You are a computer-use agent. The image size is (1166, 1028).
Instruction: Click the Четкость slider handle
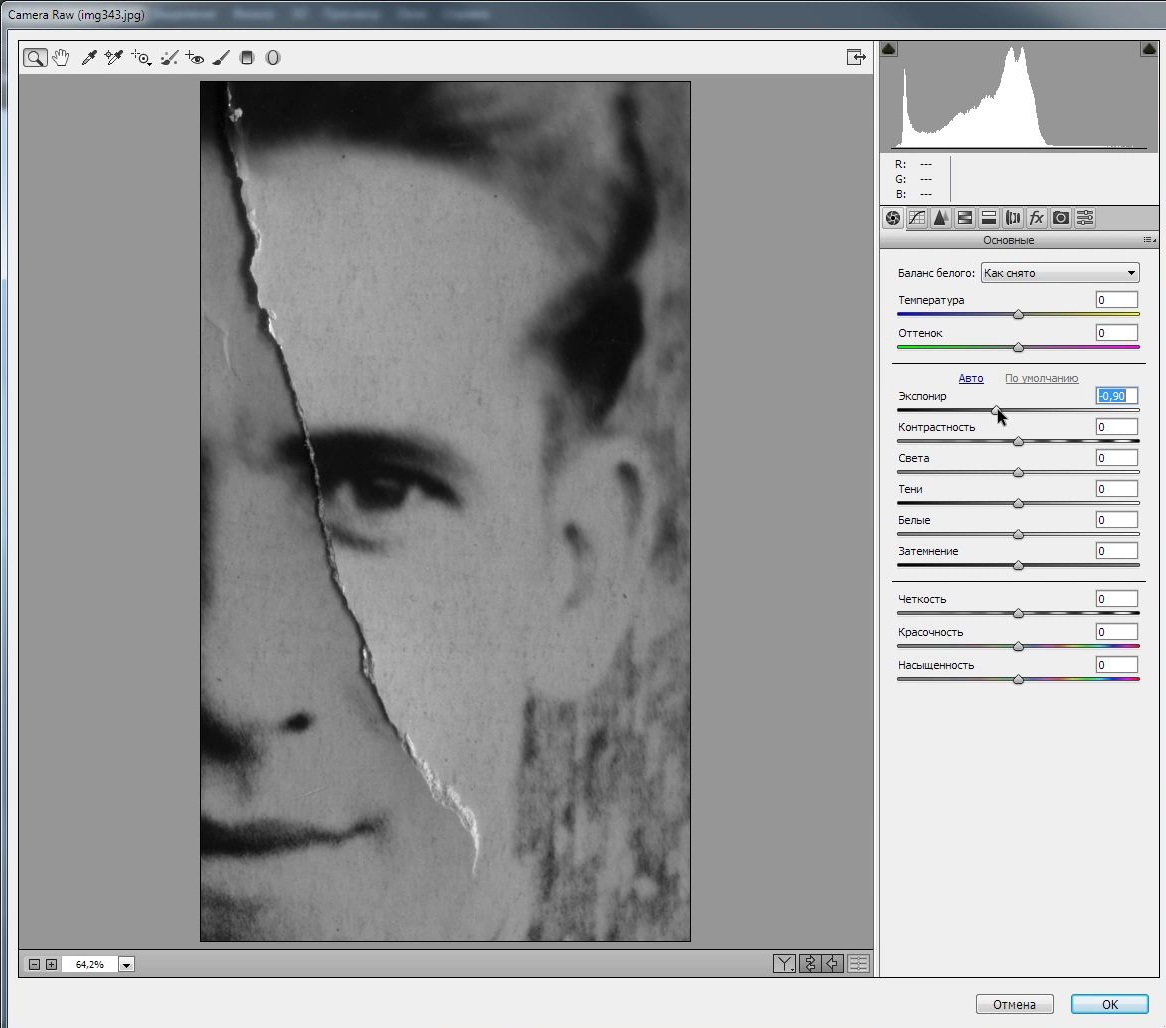point(1019,614)
